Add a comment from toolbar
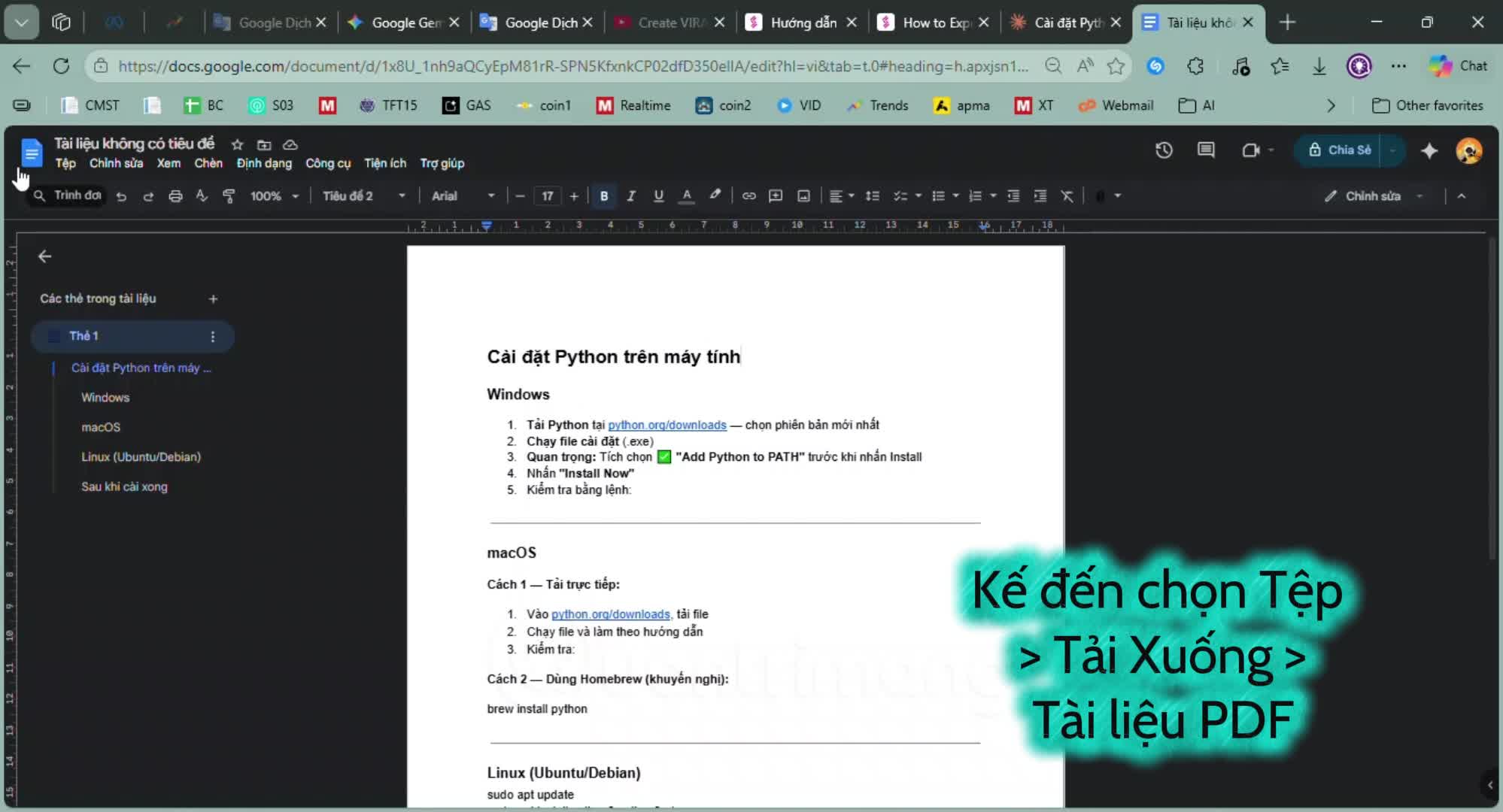This screenshot has width=1503, height=812. (776, 196)
